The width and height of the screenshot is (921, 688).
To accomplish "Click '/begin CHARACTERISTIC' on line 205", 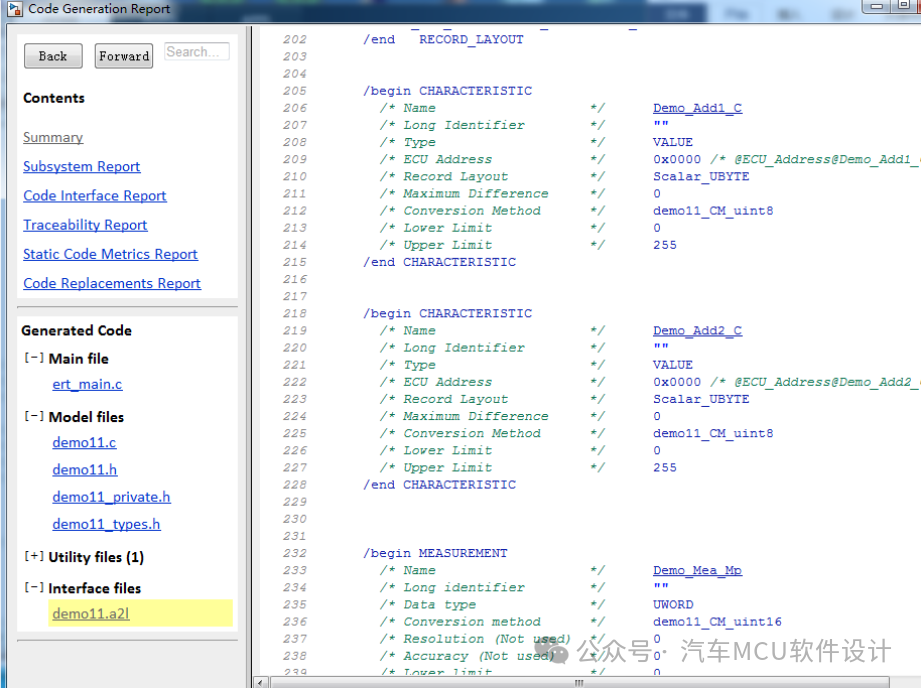I will tap(448, 91).
